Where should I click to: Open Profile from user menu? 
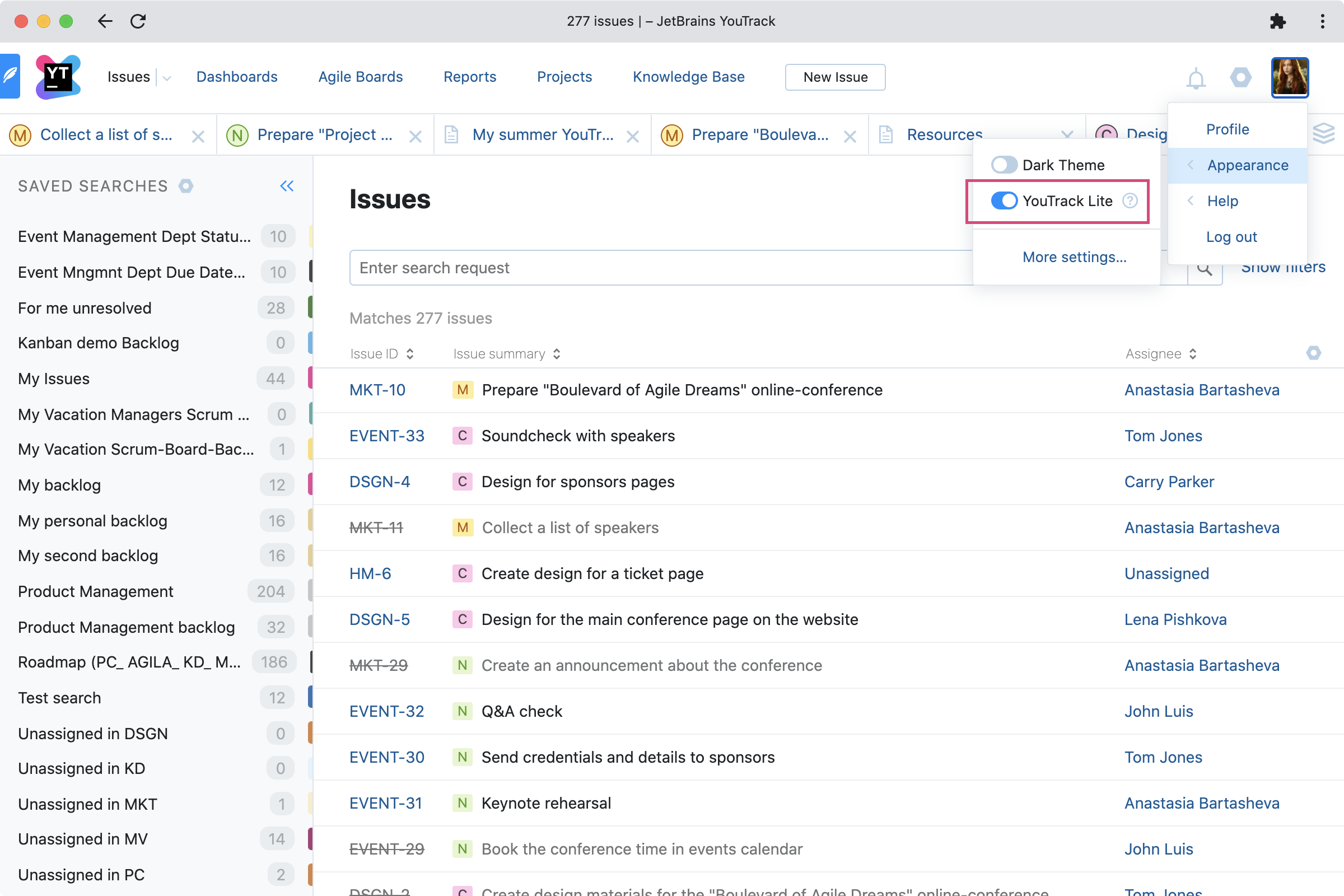pyautogui.click(x=1228, y=129)
